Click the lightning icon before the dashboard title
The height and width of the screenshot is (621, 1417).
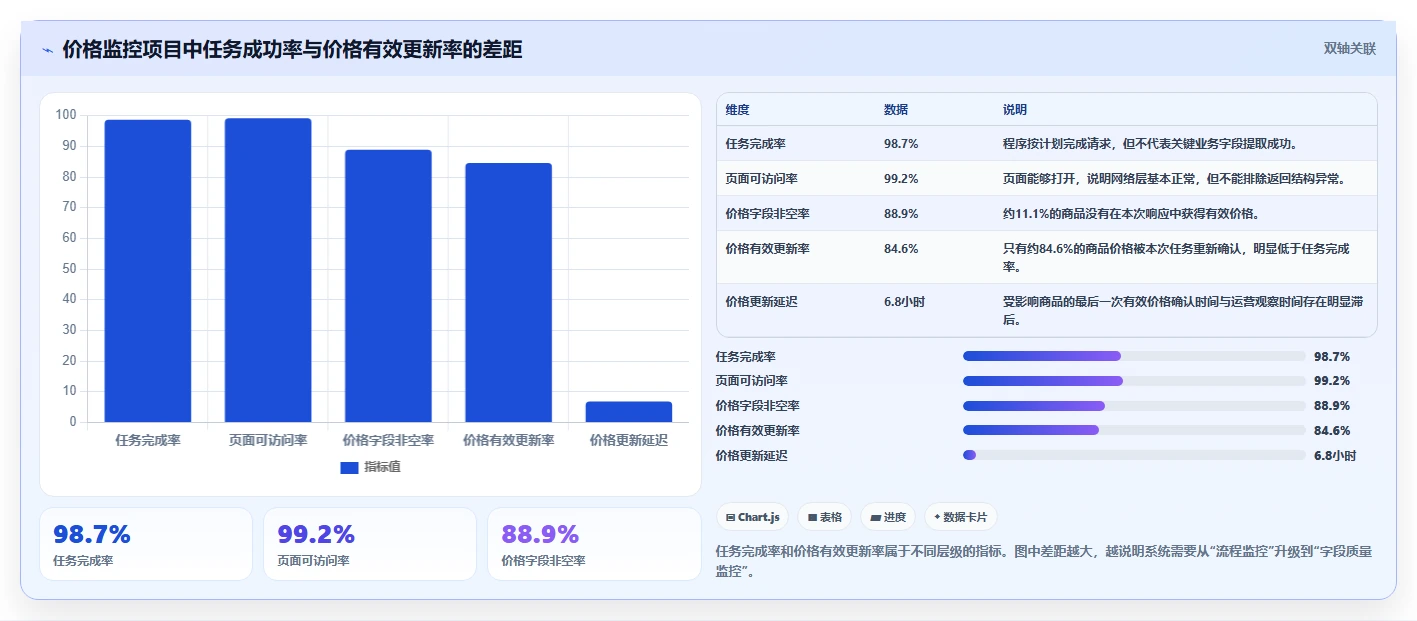coord(47,50)
